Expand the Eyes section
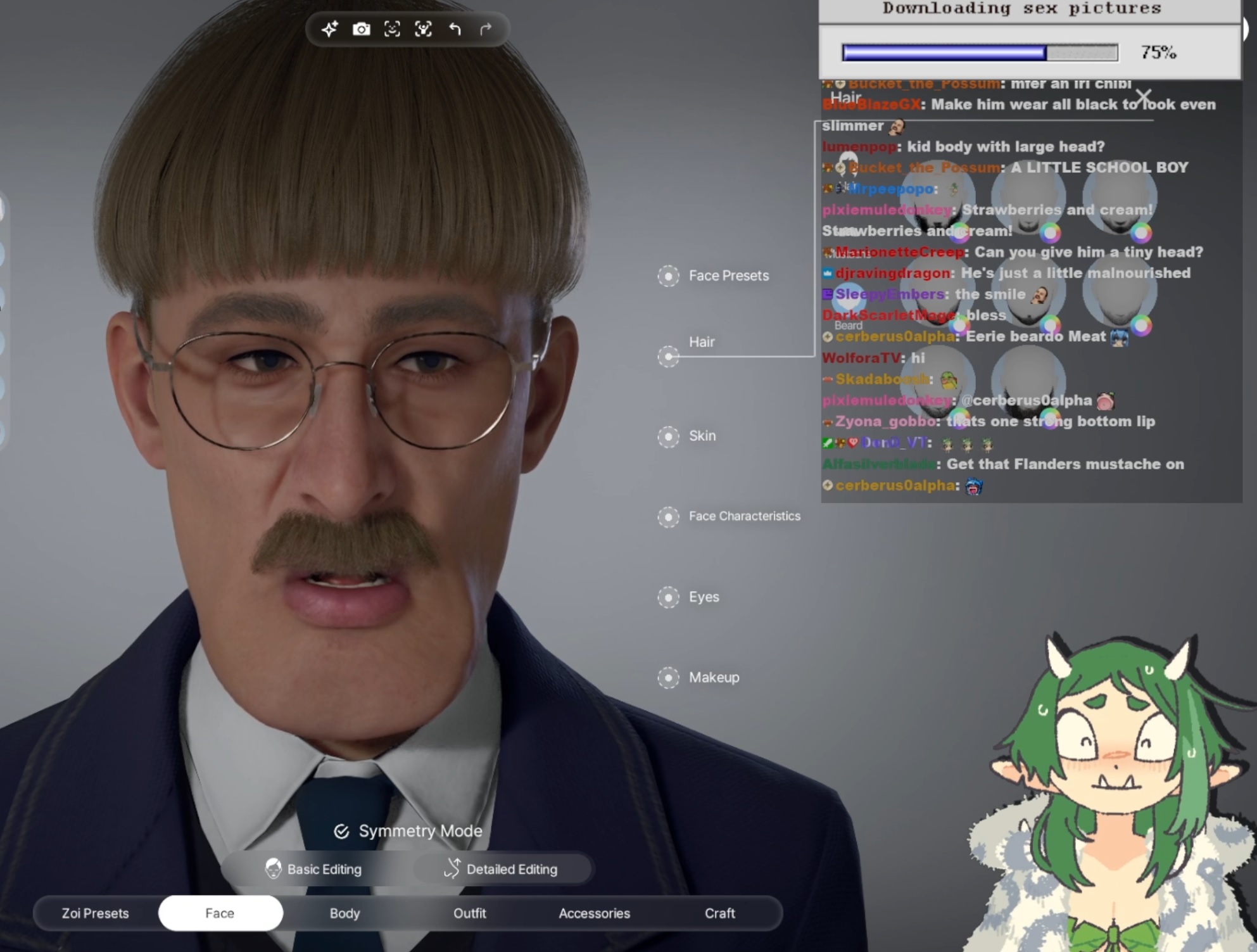Screen dimensions: 1257x952 coord(668,597)
